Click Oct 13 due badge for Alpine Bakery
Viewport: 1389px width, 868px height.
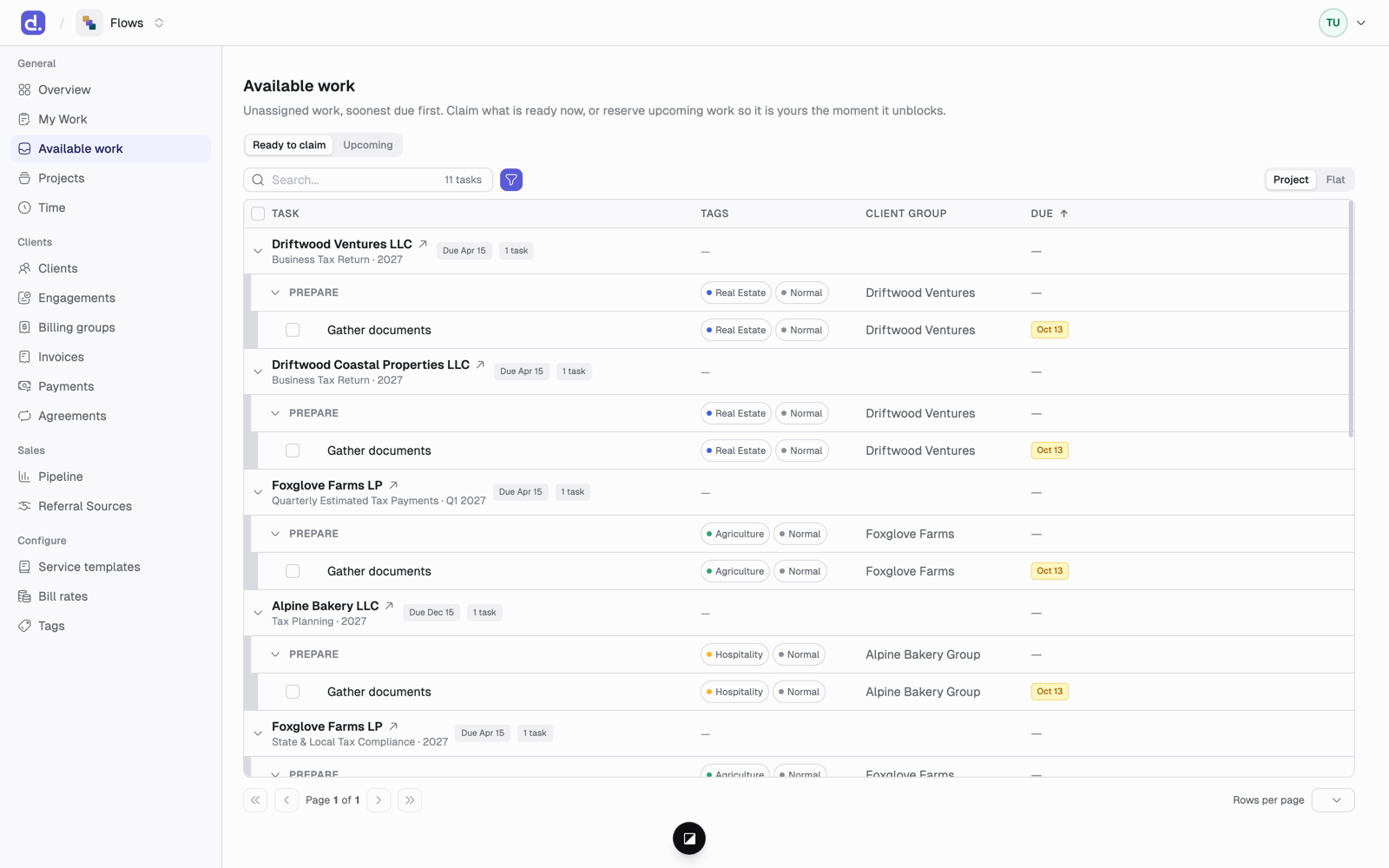point(1050,692)
